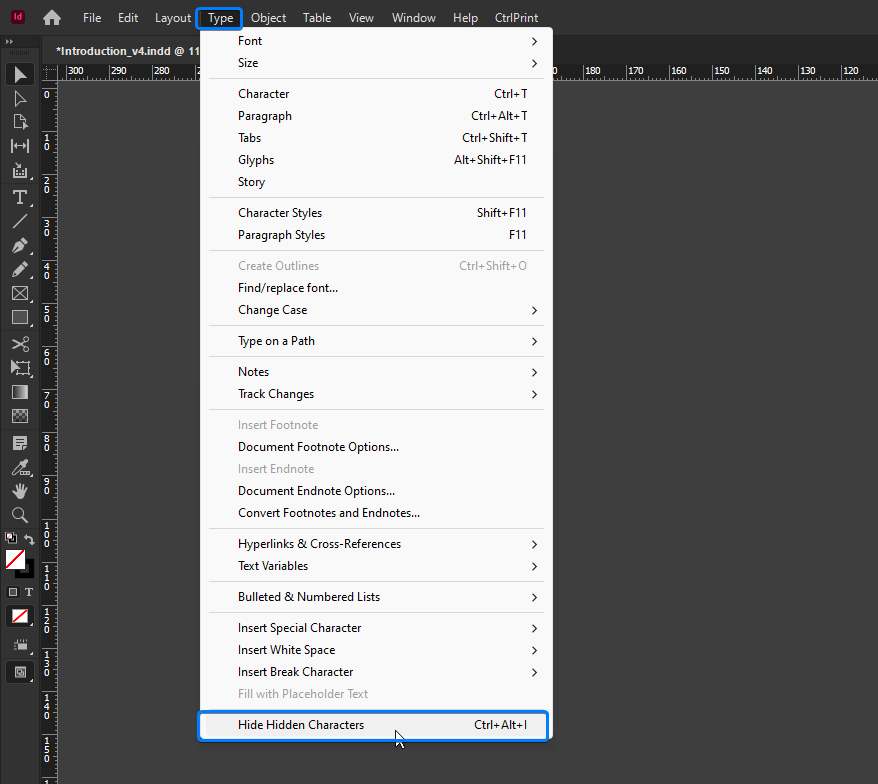Select the Hand tool

[20, 491]
